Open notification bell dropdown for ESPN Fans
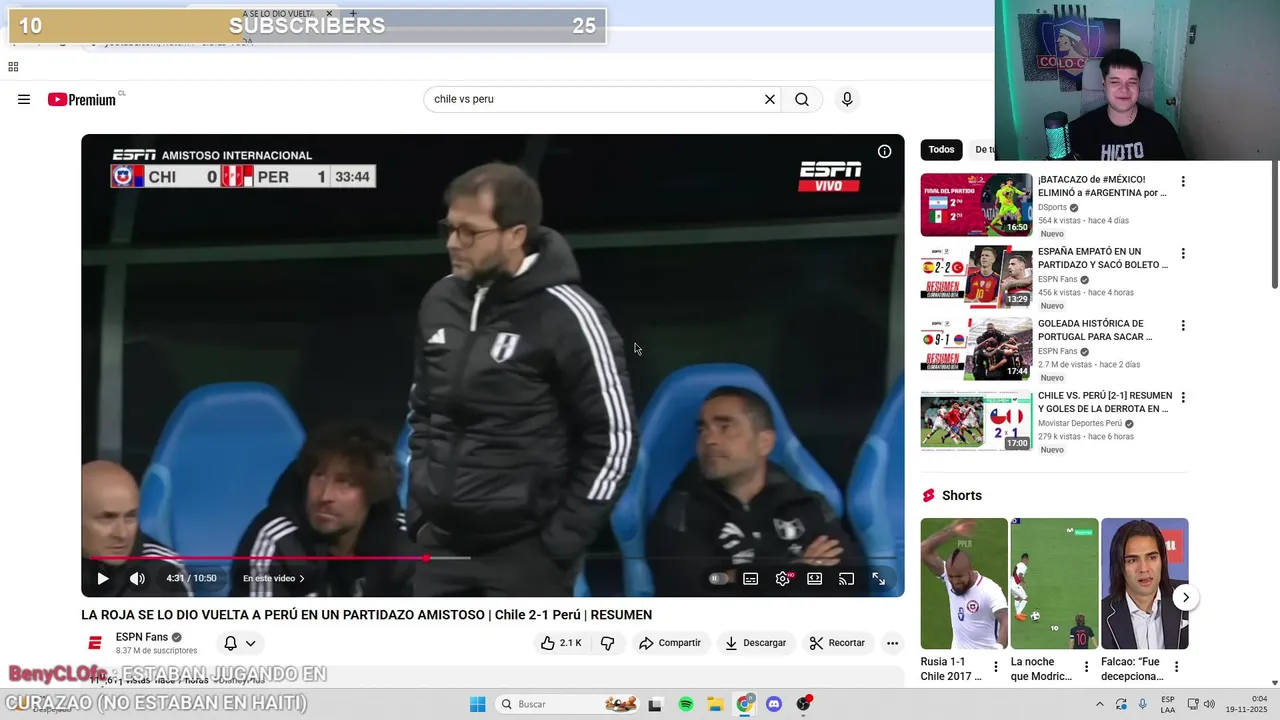 coord(239,643)
